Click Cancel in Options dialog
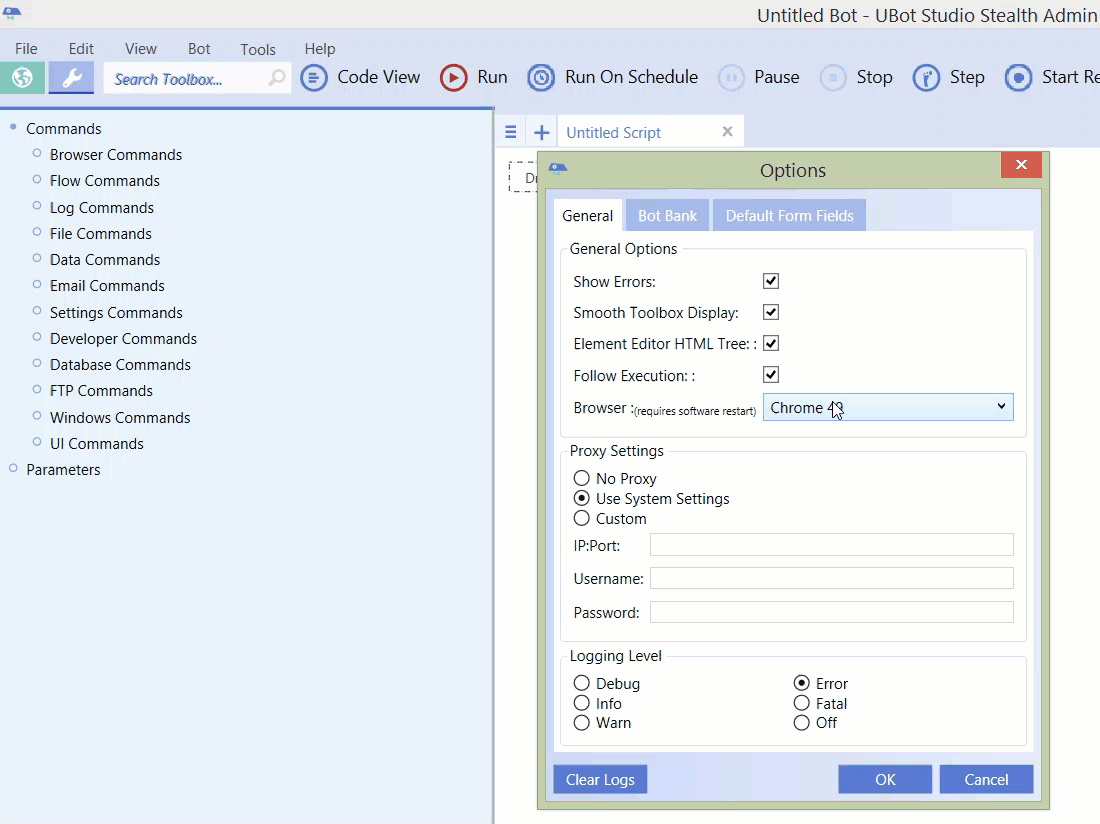This screenshot has width=1100, height=824. (x=986, y=779)
